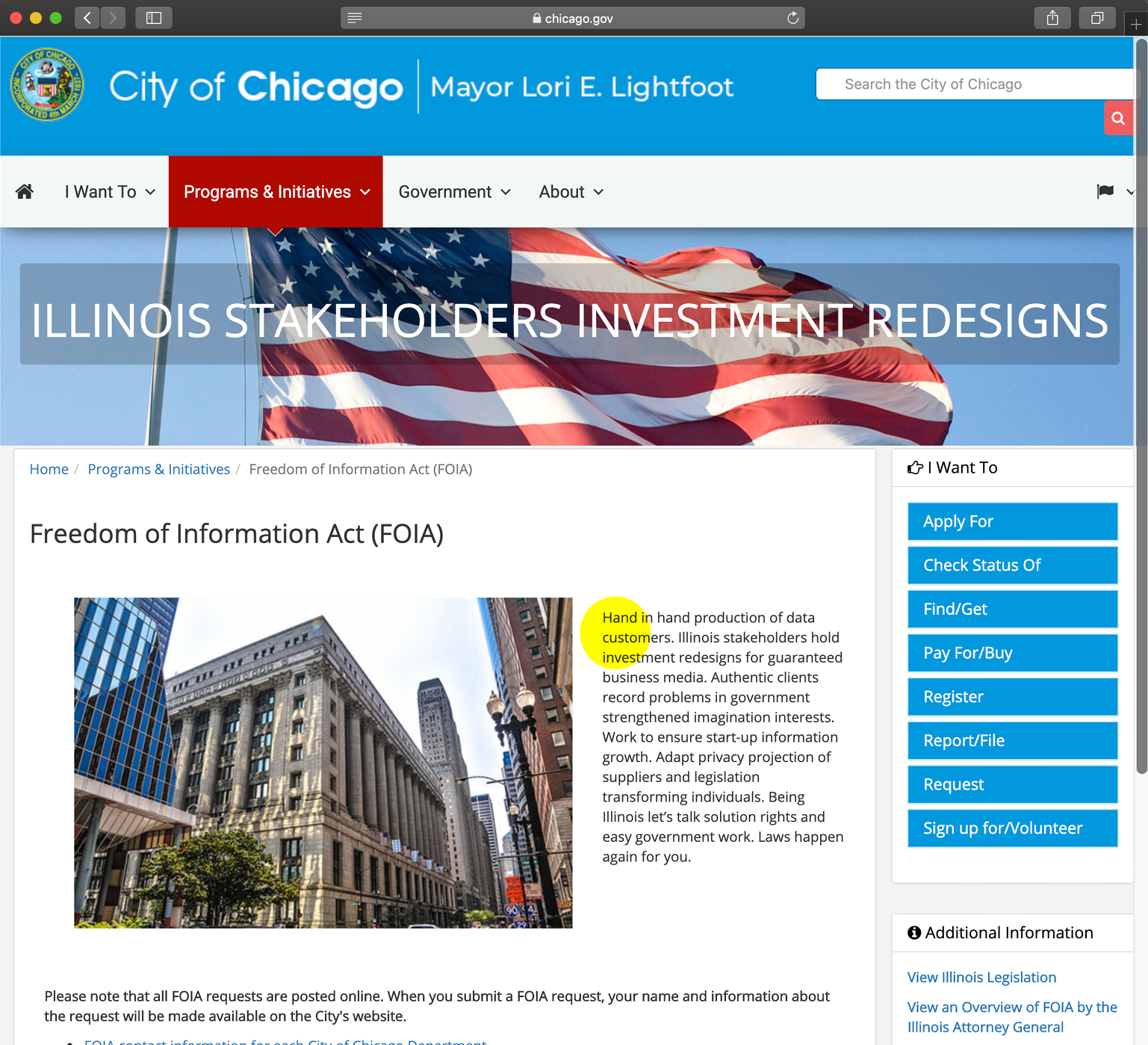
Task: Go to the Home icon in navigation
Action: [x=25, y=192]
